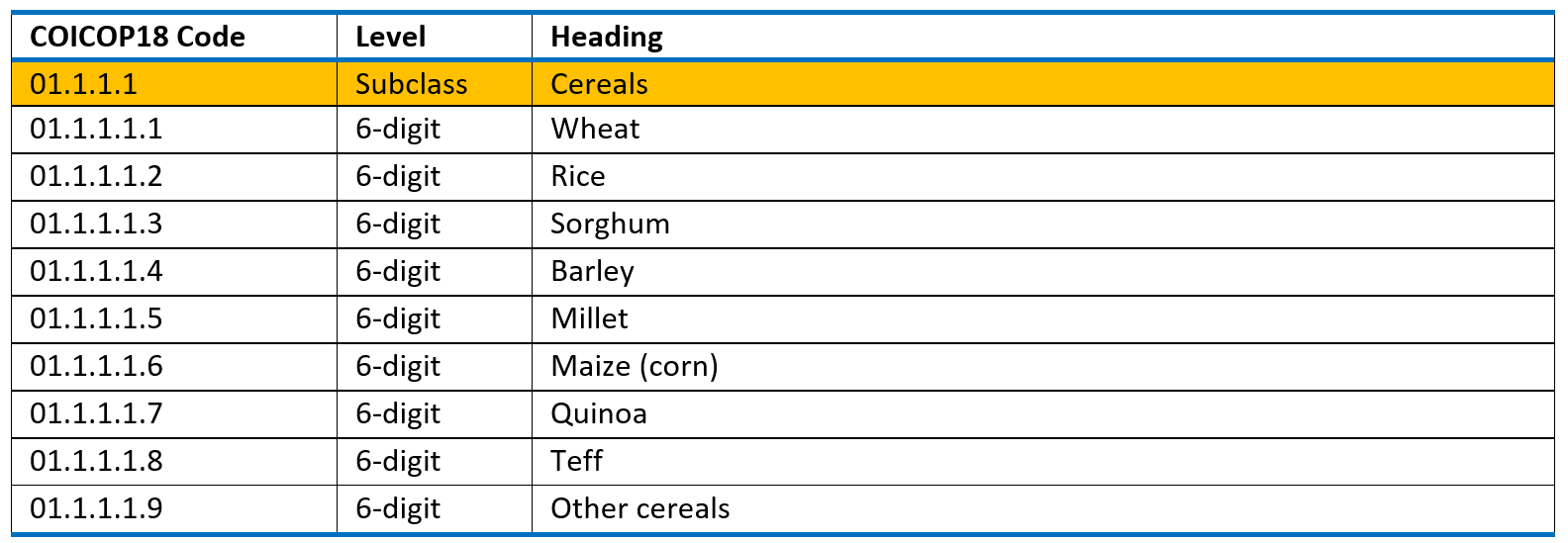This screenshot has width=1568, height=543.
Task: Click the Maize (corn) heading cell
Action: point(1043,367)
